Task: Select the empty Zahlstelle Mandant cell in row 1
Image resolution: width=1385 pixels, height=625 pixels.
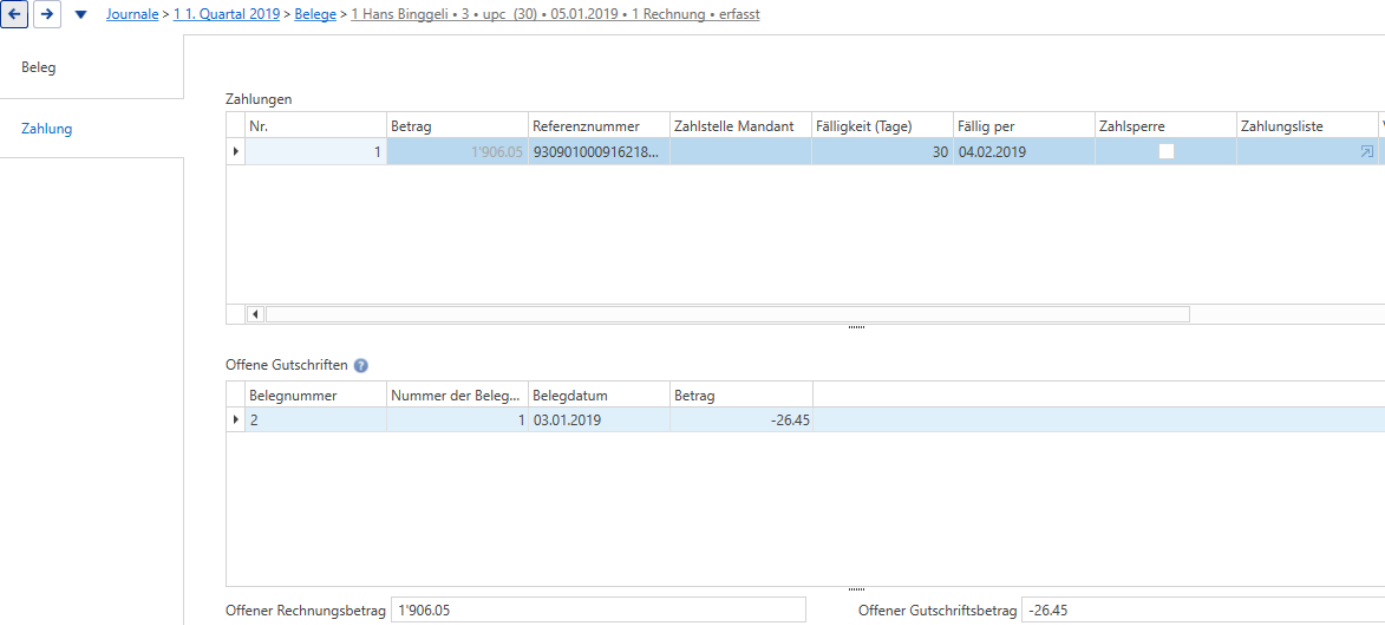Action: pyautogui.click(x=741, y=152)
